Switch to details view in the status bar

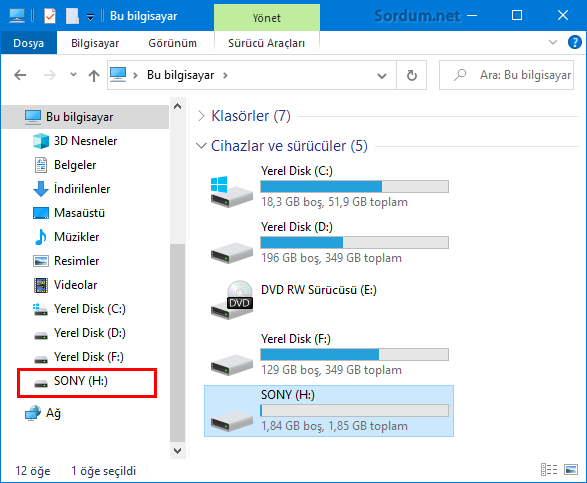(x=549, y=469)
